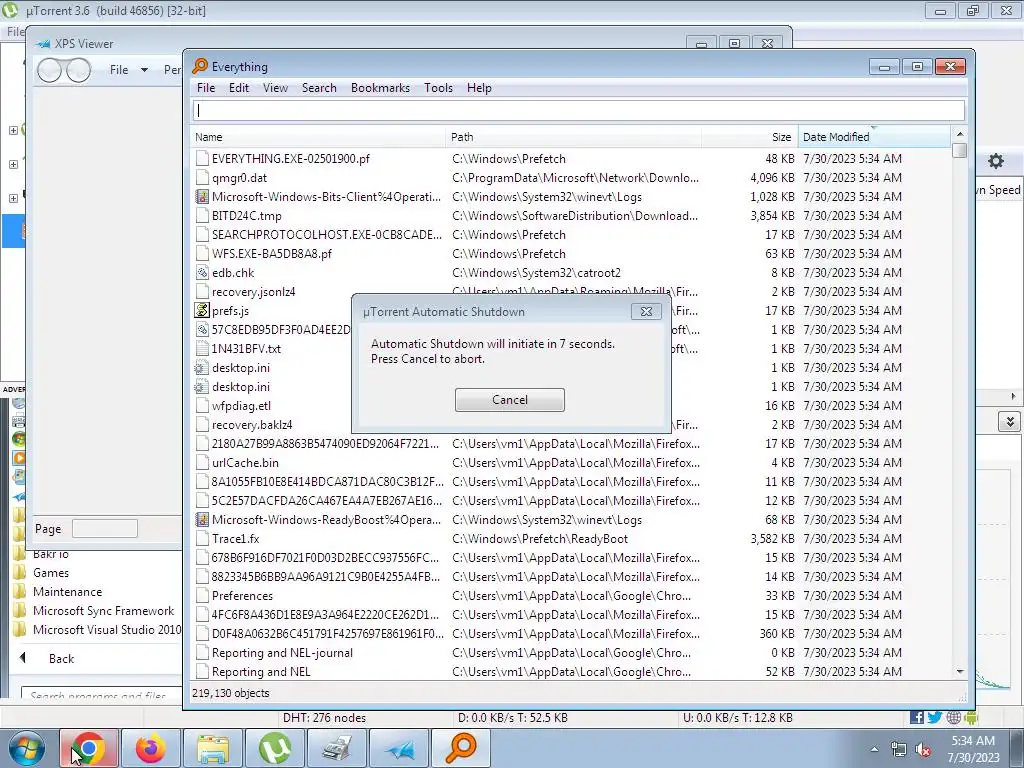Click the first desktop.ini gear icon
The width and height of the screenshot is (1024, 768).
[x=202, y=368]
